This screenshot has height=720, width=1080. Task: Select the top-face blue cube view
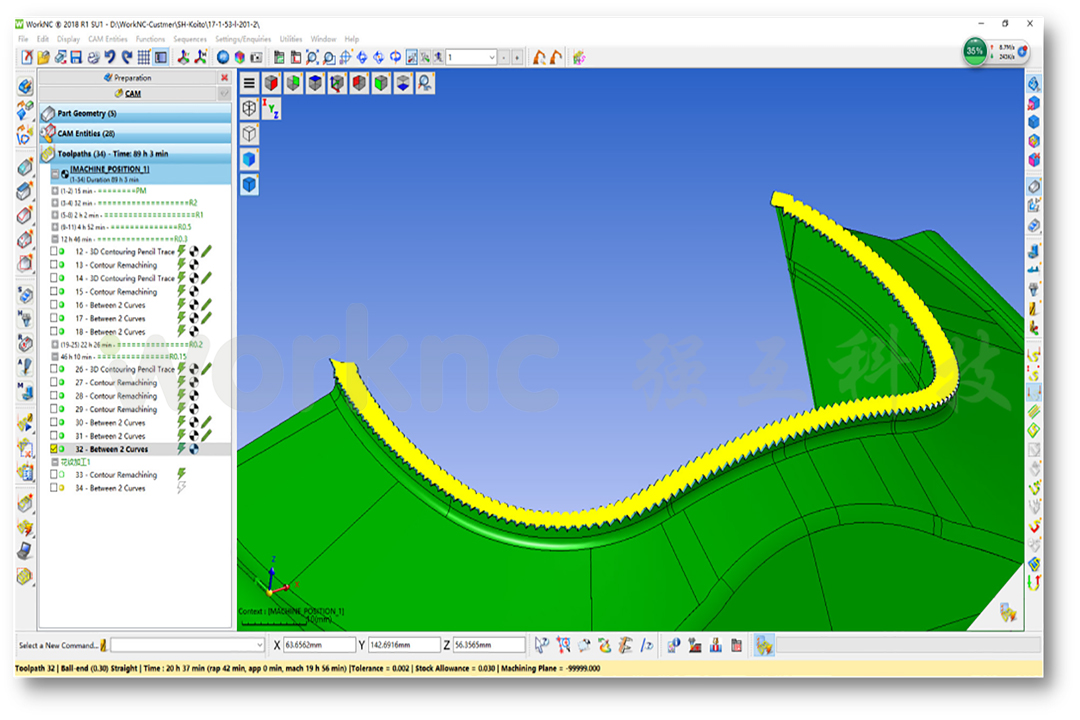pyautogui.click(x=315, y=83)
